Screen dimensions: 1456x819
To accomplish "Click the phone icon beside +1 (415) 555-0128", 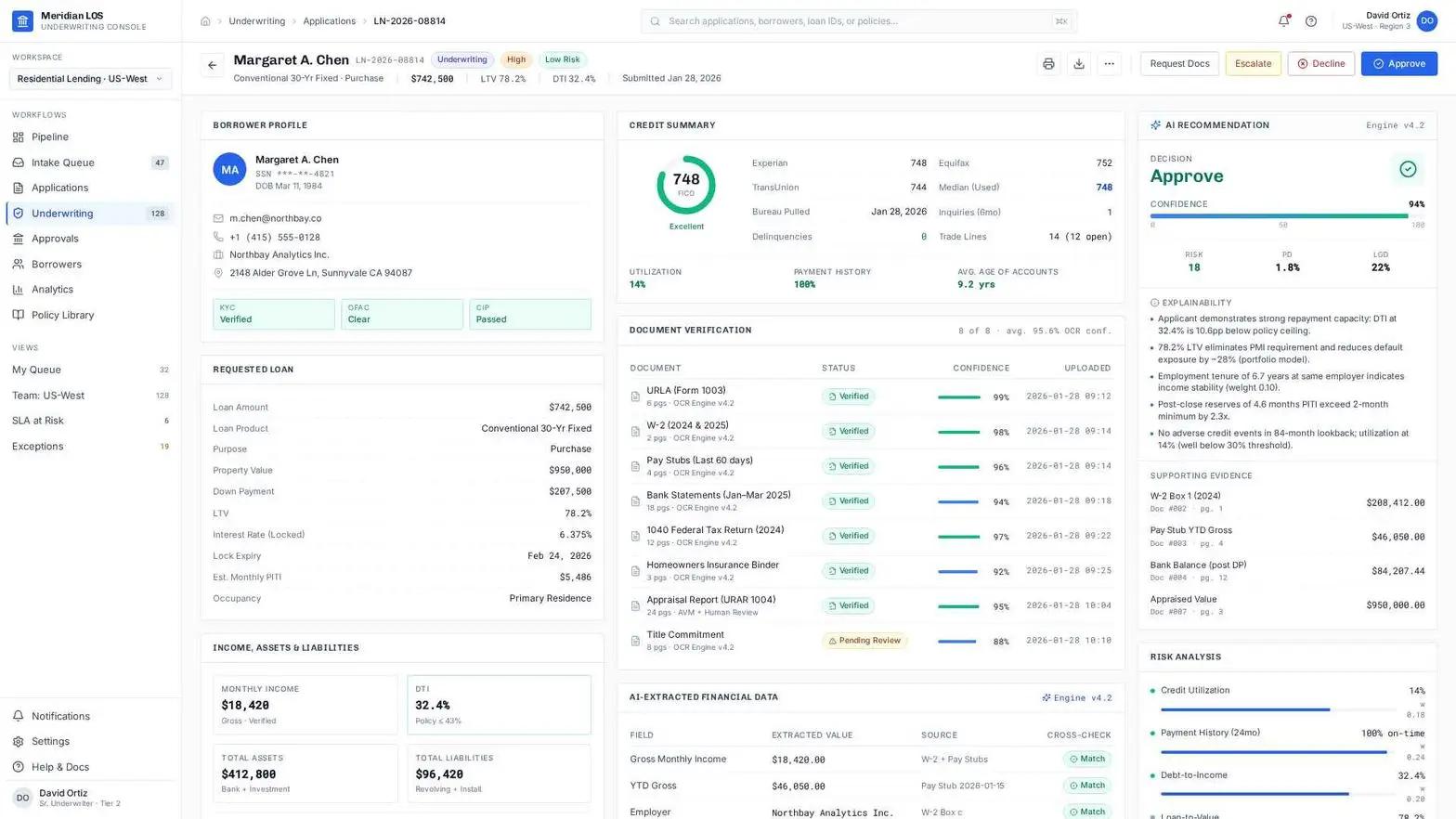I will tap(218, 237).
